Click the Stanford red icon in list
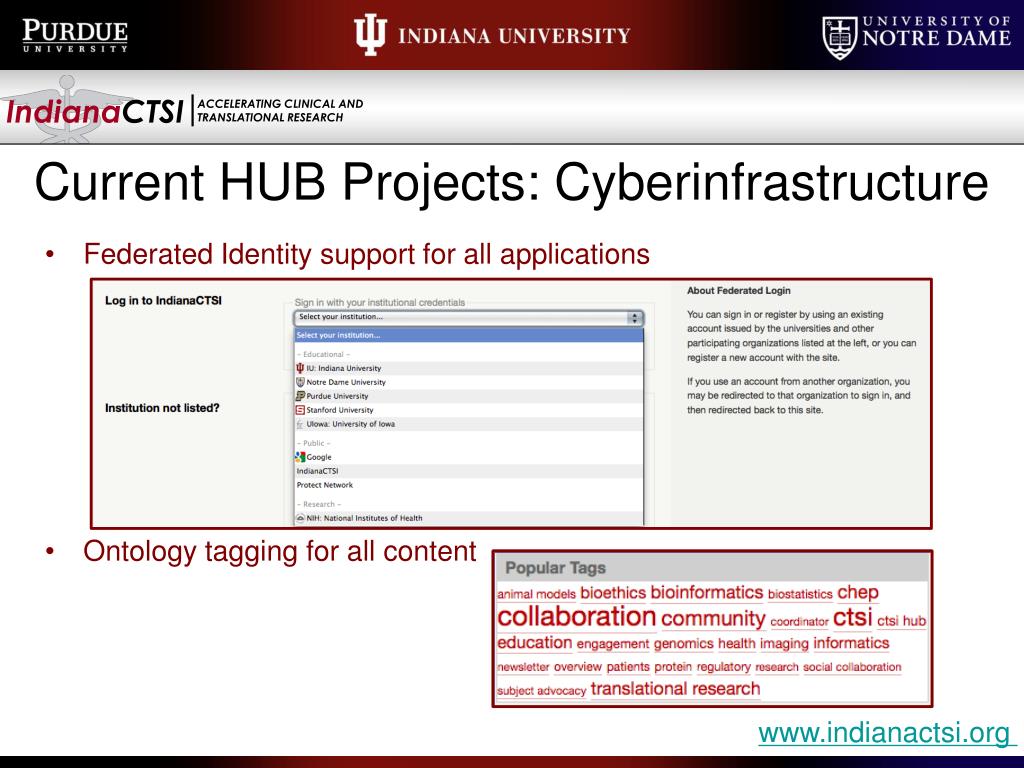 pyautogui.click(x=300, y=410)
